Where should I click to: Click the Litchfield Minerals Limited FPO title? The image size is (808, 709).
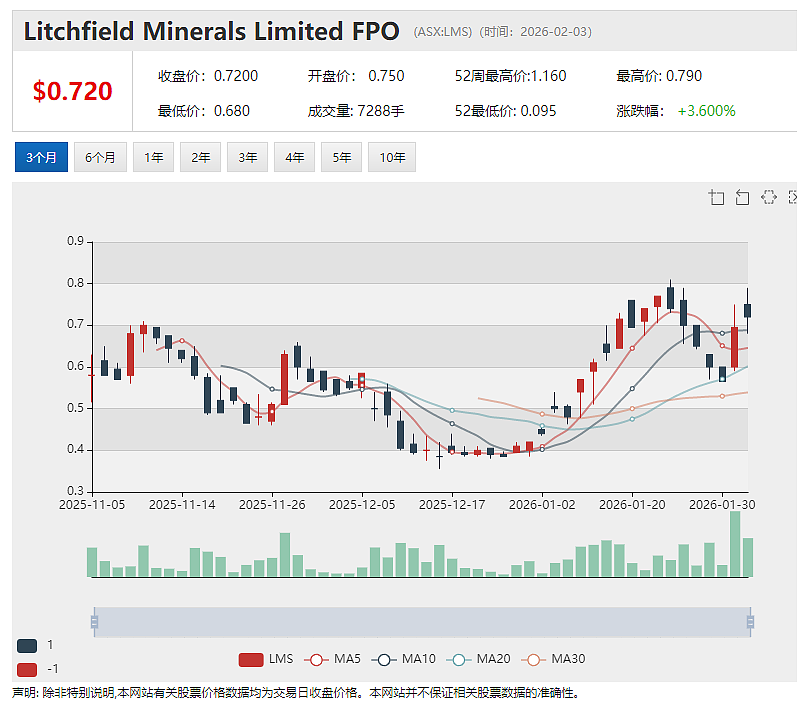pyautogui.click(x=211, y=31)
